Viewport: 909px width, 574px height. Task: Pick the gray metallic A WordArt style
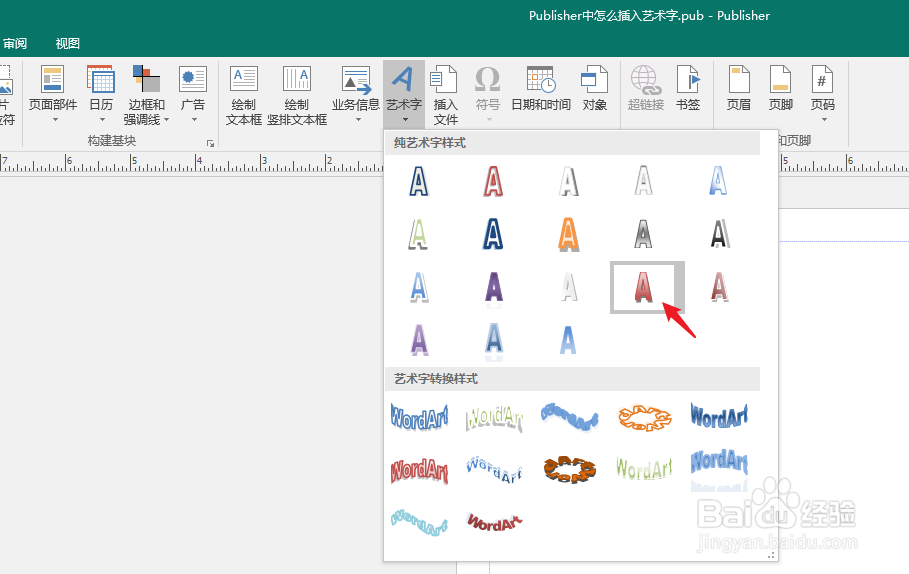643,234
